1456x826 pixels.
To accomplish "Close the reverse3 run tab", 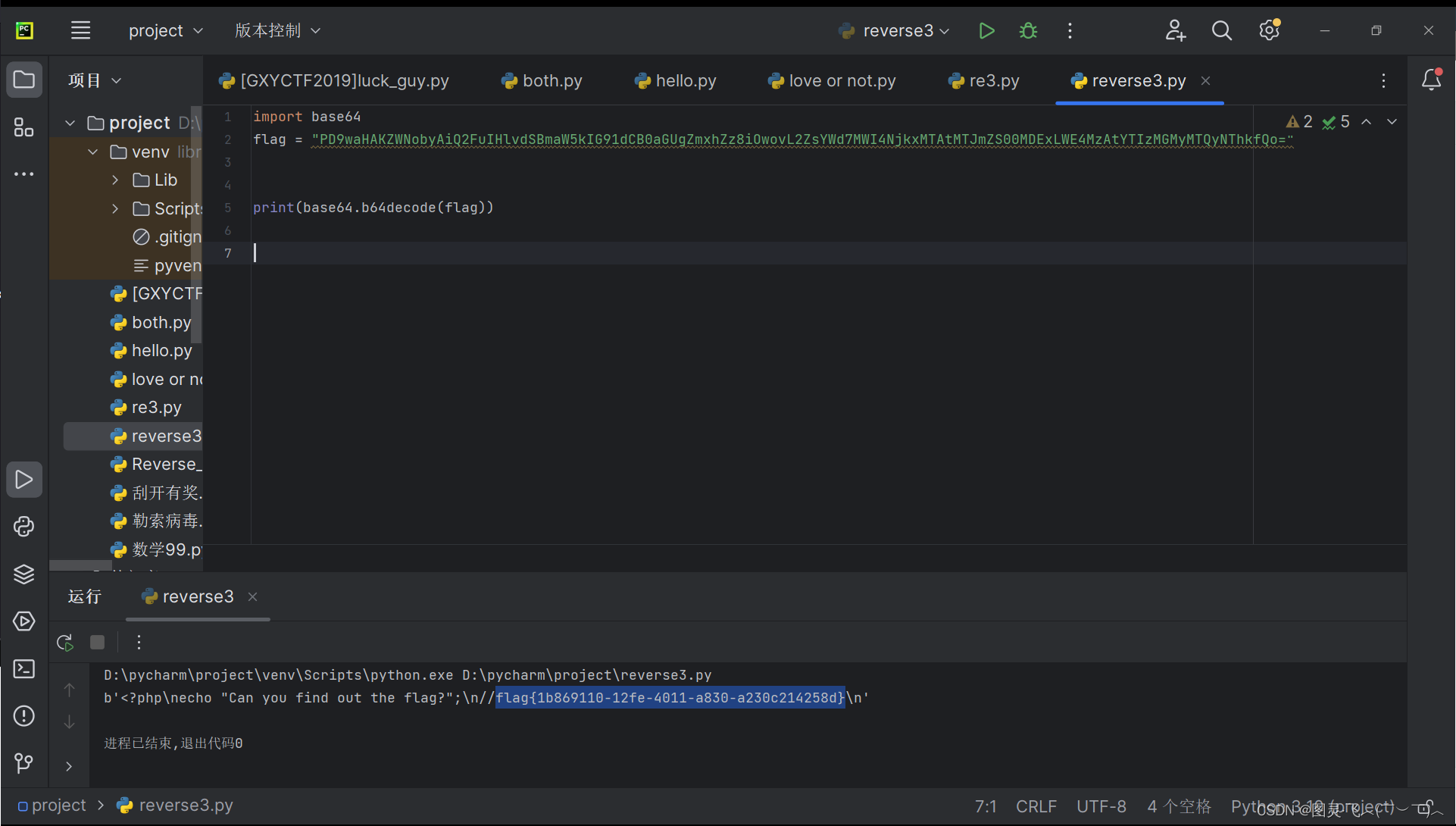I will click(253, 597).
